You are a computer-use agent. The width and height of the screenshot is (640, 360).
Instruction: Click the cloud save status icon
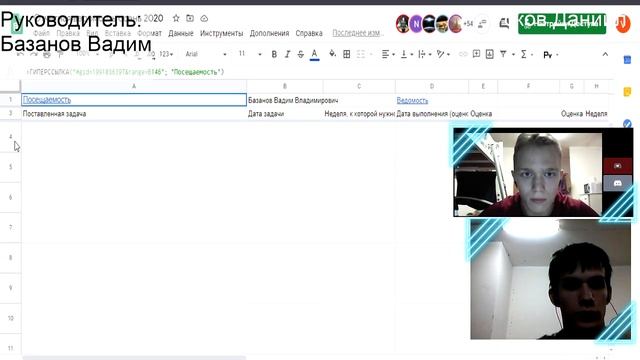[204, 18]
